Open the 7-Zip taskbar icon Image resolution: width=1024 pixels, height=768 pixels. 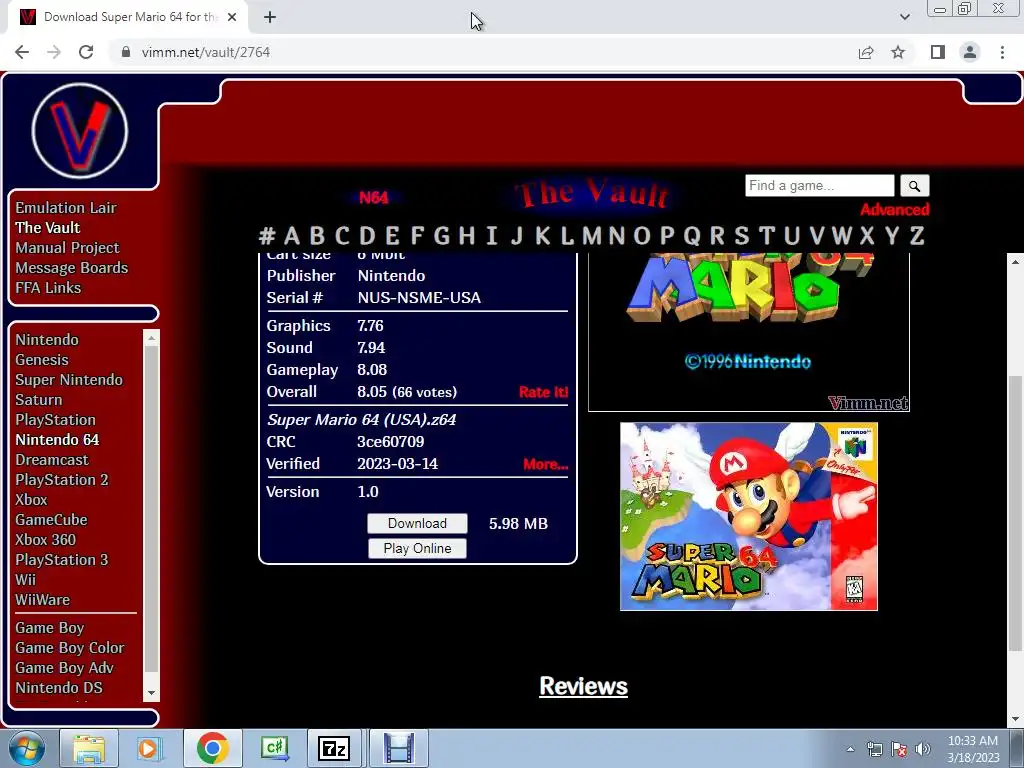click(x=333, y=748)
